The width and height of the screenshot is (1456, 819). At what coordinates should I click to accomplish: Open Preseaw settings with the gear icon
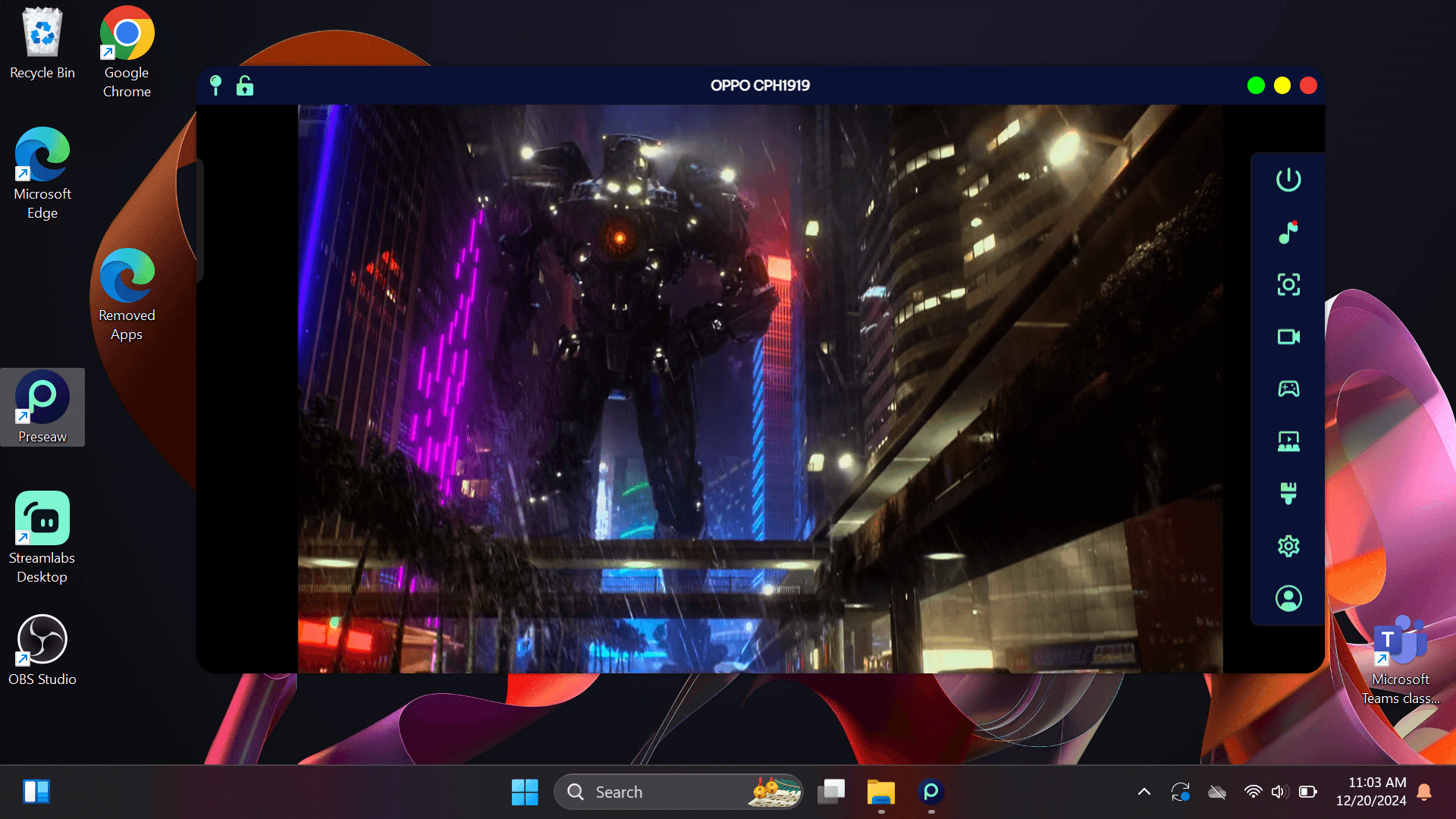1288,545
